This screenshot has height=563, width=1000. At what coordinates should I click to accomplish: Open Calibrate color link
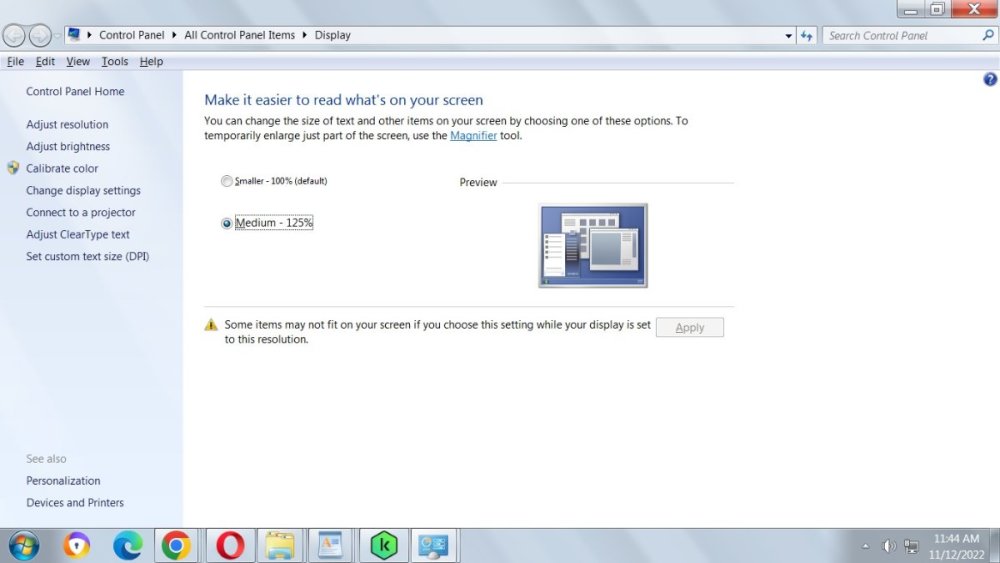coord(62,168)
